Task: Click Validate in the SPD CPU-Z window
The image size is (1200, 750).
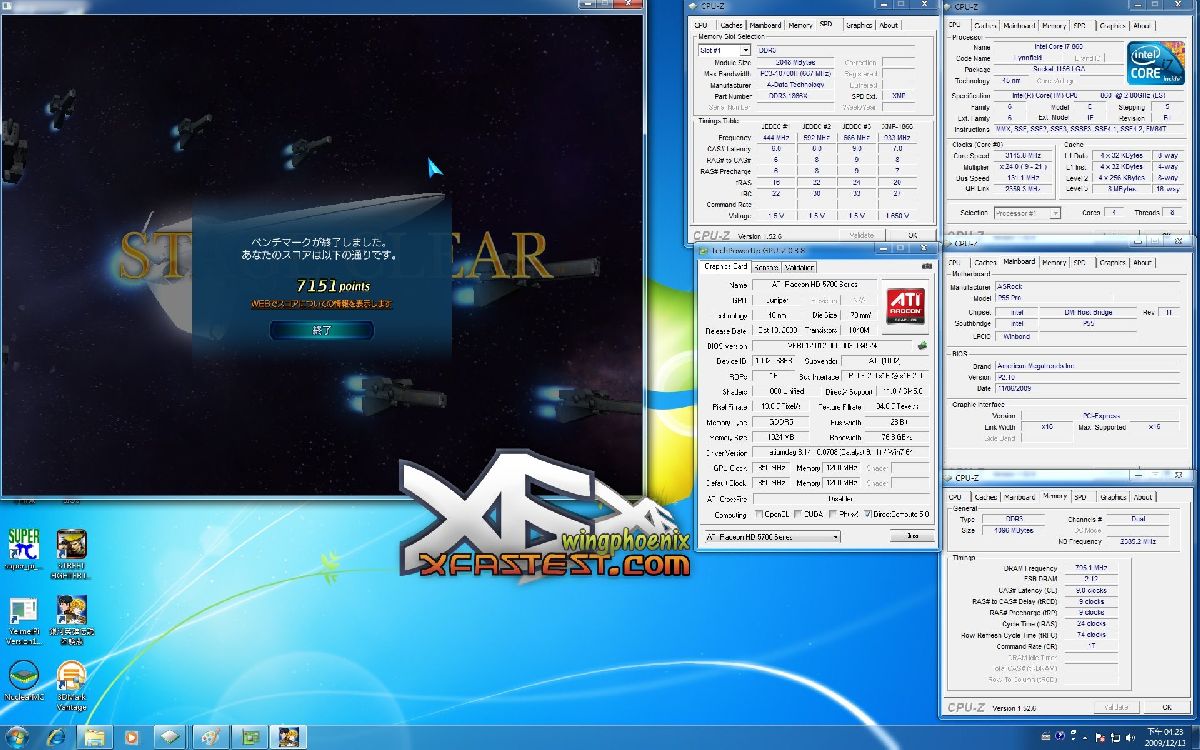Action: tap(861, 236)
